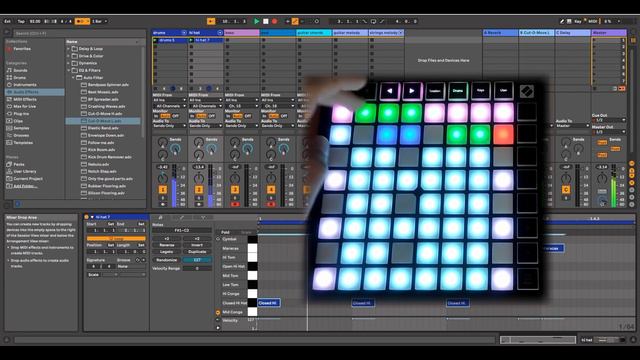Viewport: 640px width, 360px height.
Task: Select the Kick Boom.adv preset
Action: point(102,150)
